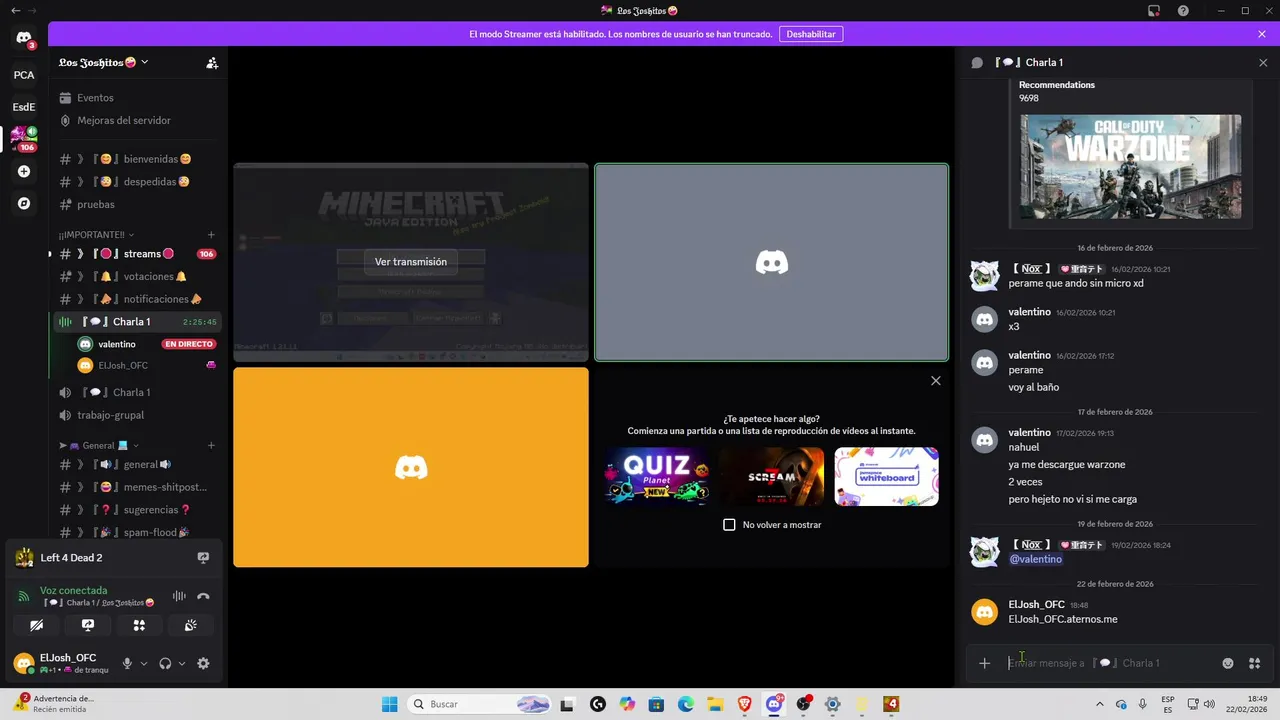
Task: Open the soundboard
Action: tap(190, 625)
